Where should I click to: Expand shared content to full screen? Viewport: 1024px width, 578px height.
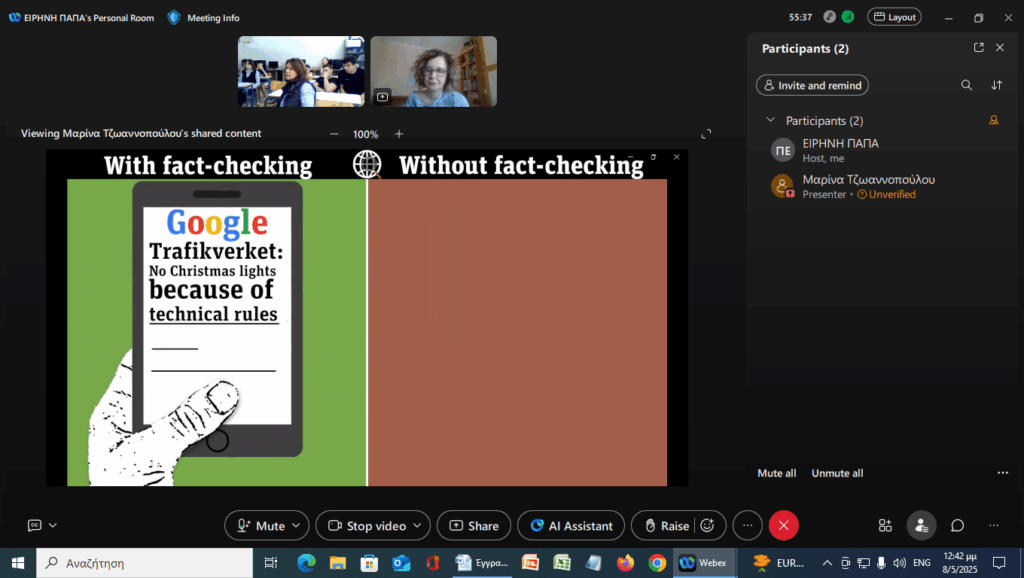pyautogui.click(x=706, y=134)
